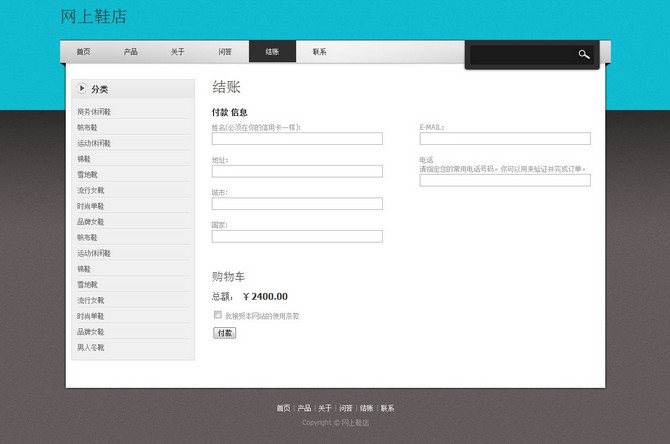Screen dimensions: 670x444
Task: Select the 关于 menu item in top bar
Action: 177,52
